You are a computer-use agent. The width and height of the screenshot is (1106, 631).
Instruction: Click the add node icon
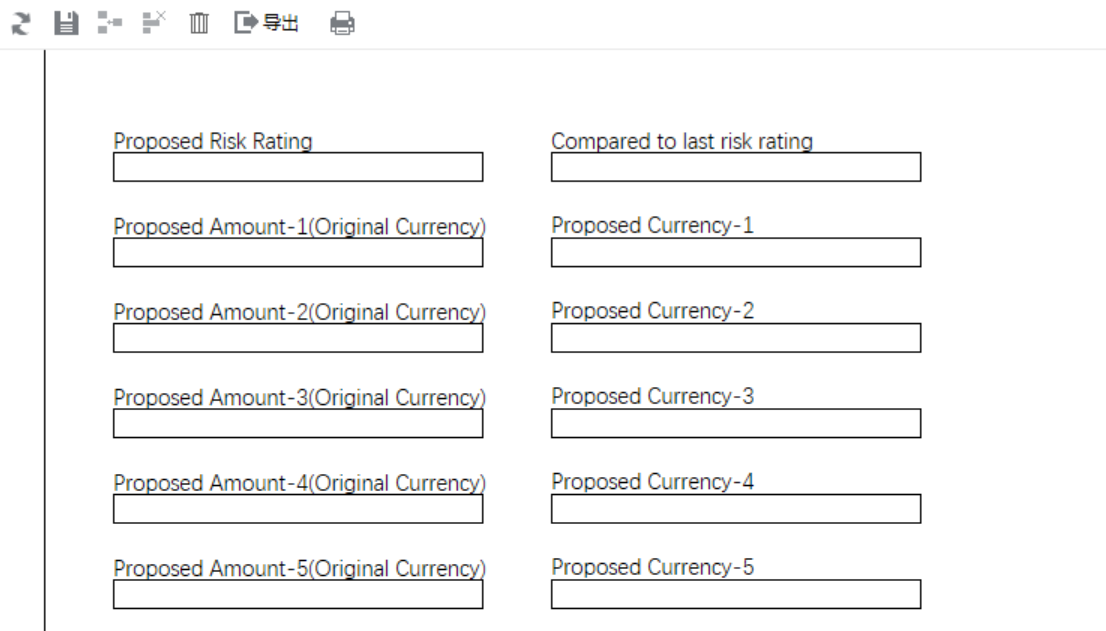point(109,23)
